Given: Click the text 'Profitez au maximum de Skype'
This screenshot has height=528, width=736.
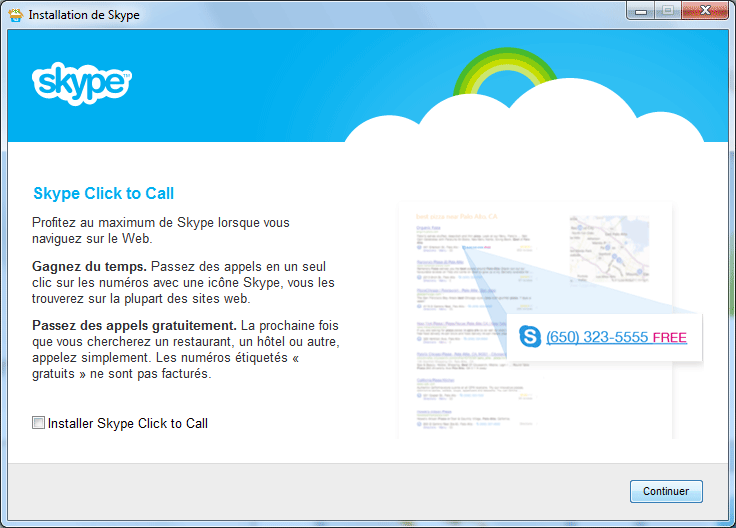Looking at the screenshot, I should coord(123,222).
